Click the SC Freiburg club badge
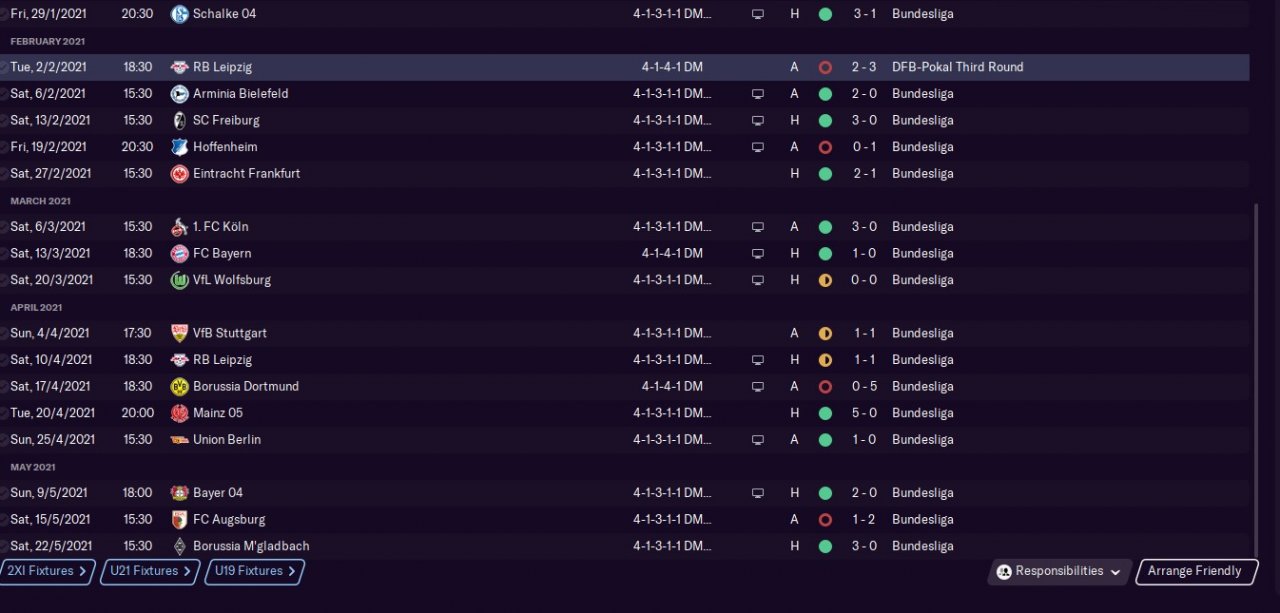1280x613 pixels. click(180, 120)
